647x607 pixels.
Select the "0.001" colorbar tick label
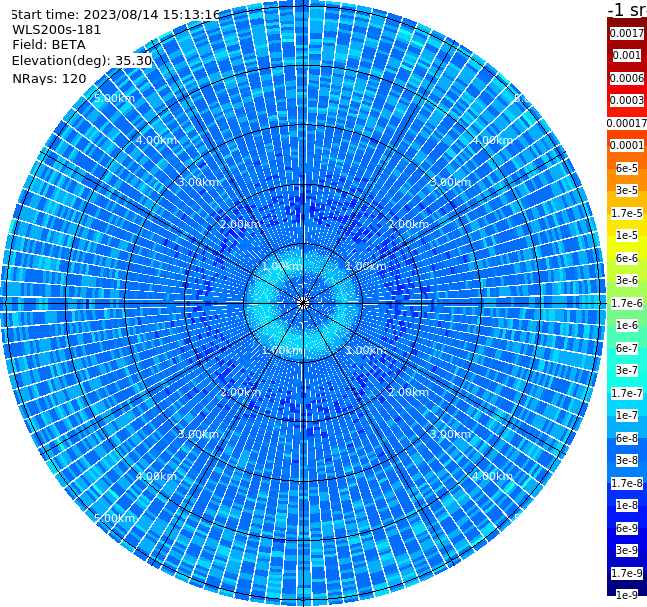coord(627,55)
